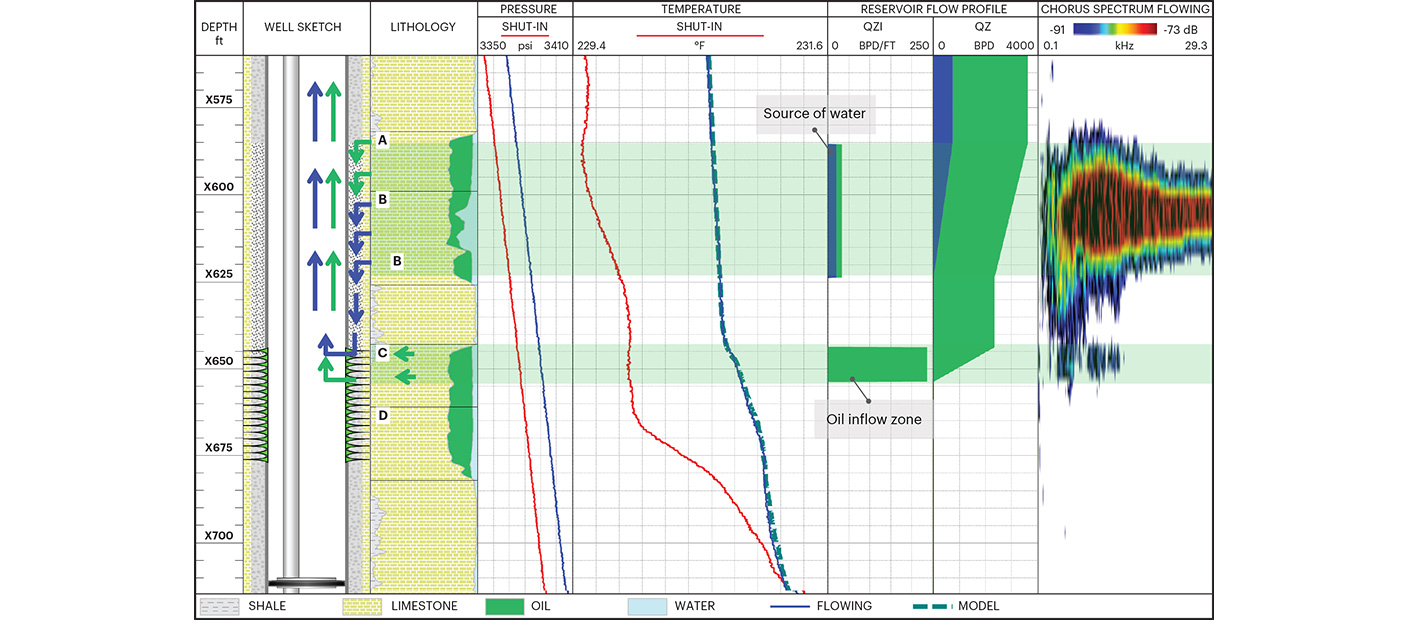Click the LIMESTONE legend pattern swatch
This screenshot has width=1408, height=620.
pos(362,606)
